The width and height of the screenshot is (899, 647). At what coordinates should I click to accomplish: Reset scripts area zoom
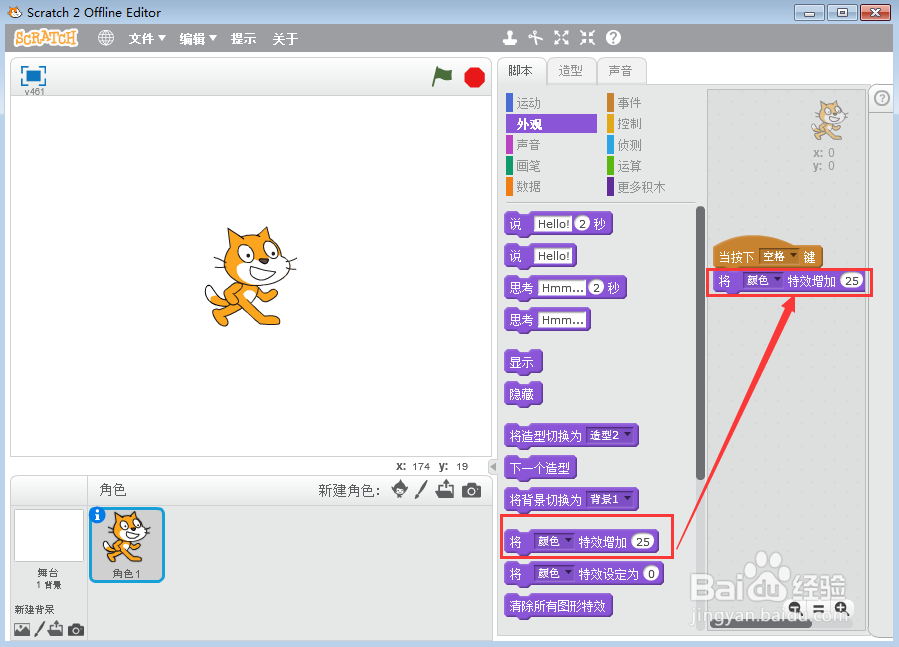(819, 608)
